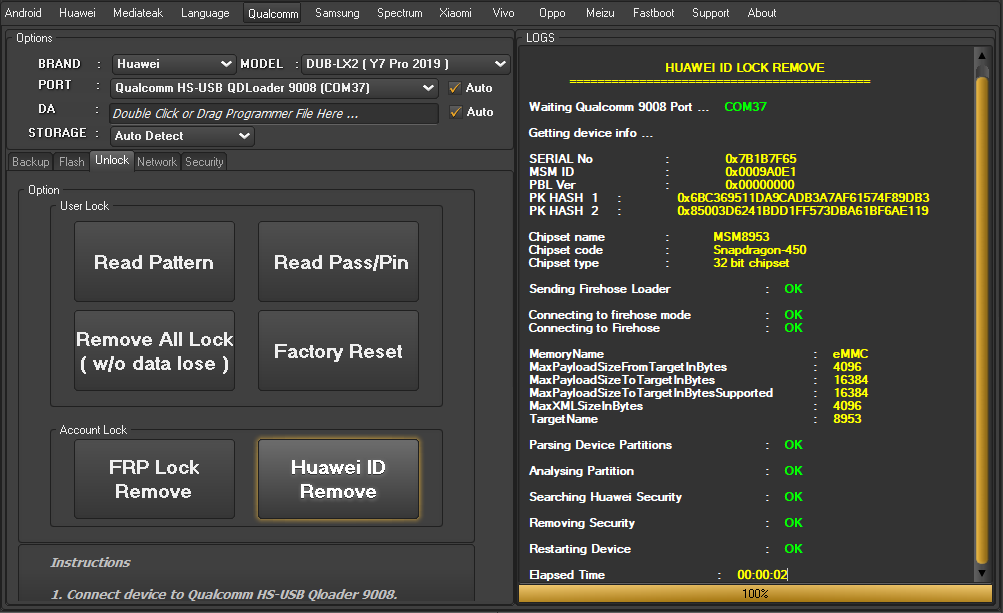The width and height of the screenshot is (1003, 613).
Task: Open the About menu
Action: tap(762, 13)
